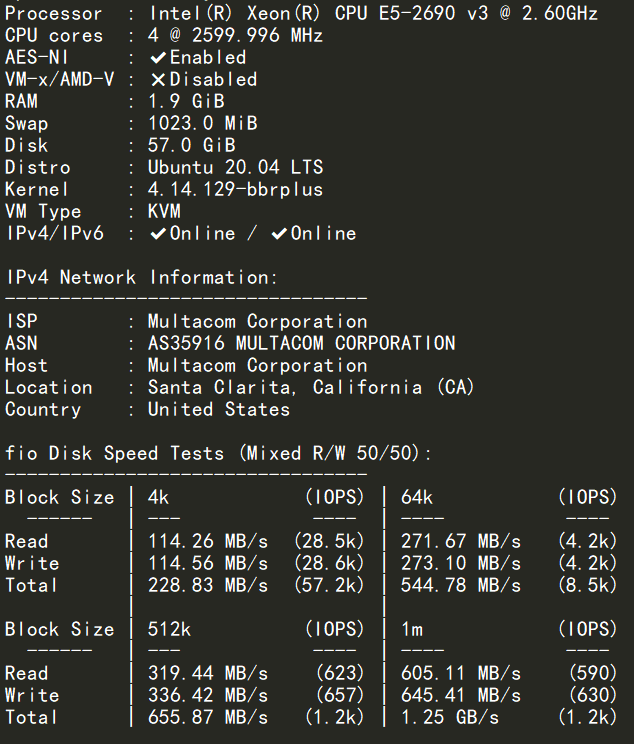Screen dimensions: 634x744
Task: Select the 4k total speed 228.83 MB/s
Action: [x=207, y=586]
